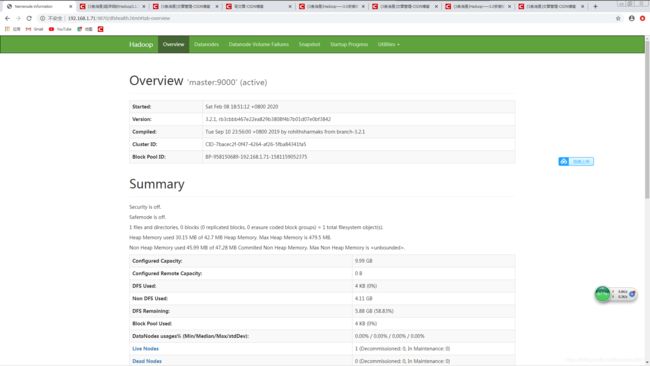Reload the page with the refresh icon

pyautogui.click(x=29, y=18)
